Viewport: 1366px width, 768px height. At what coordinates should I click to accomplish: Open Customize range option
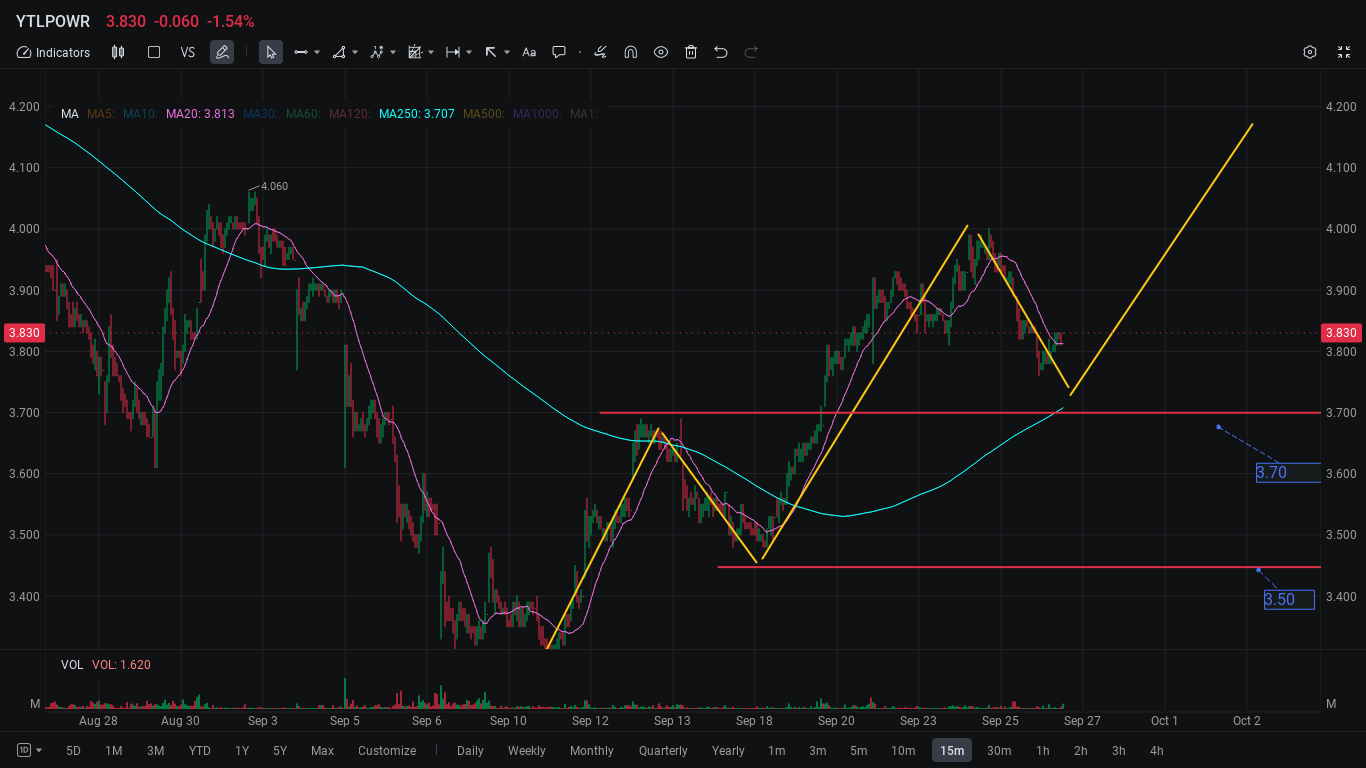[387, 750]
